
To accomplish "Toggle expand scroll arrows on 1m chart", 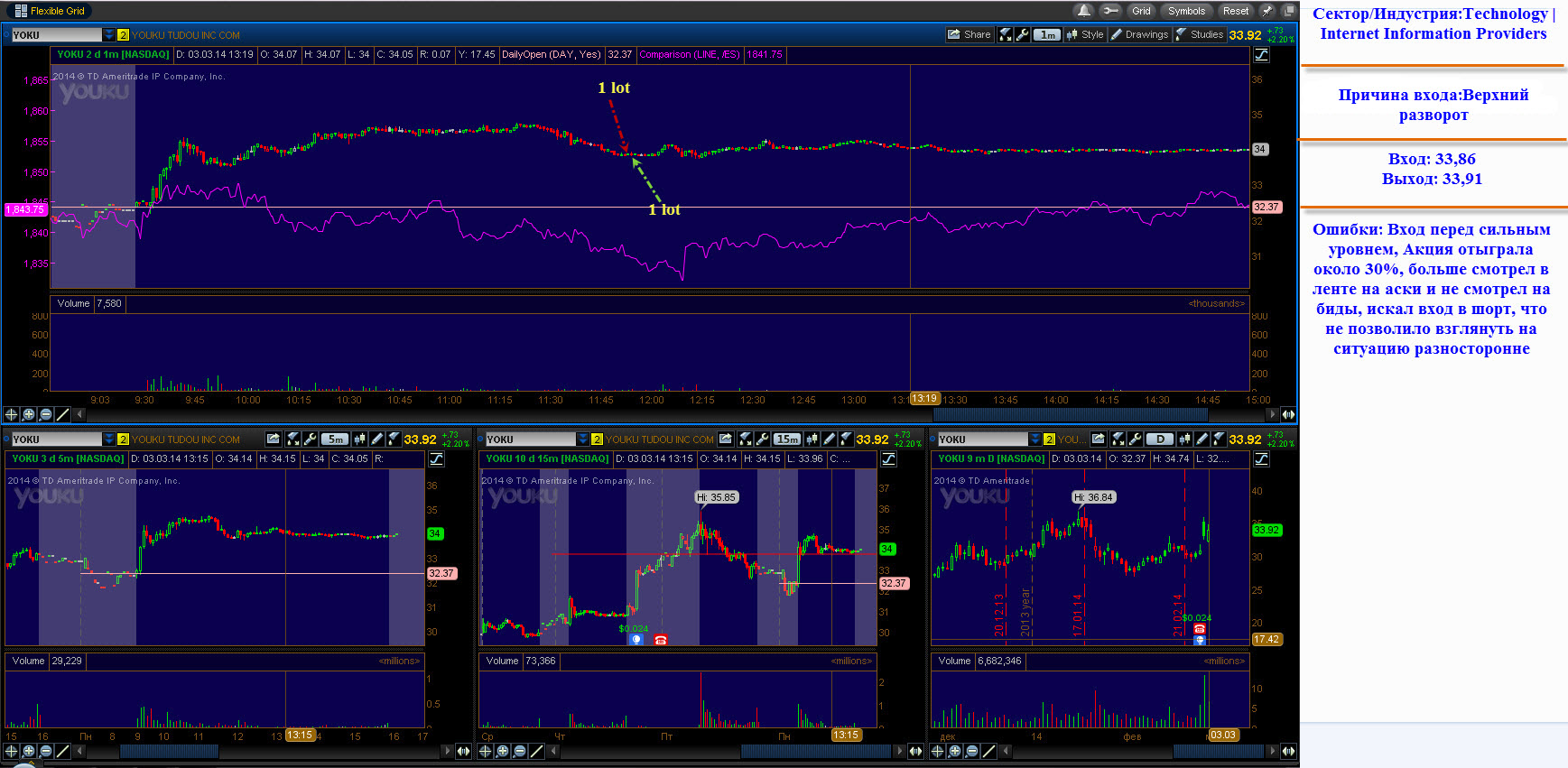I will (x=1288, y=414).
